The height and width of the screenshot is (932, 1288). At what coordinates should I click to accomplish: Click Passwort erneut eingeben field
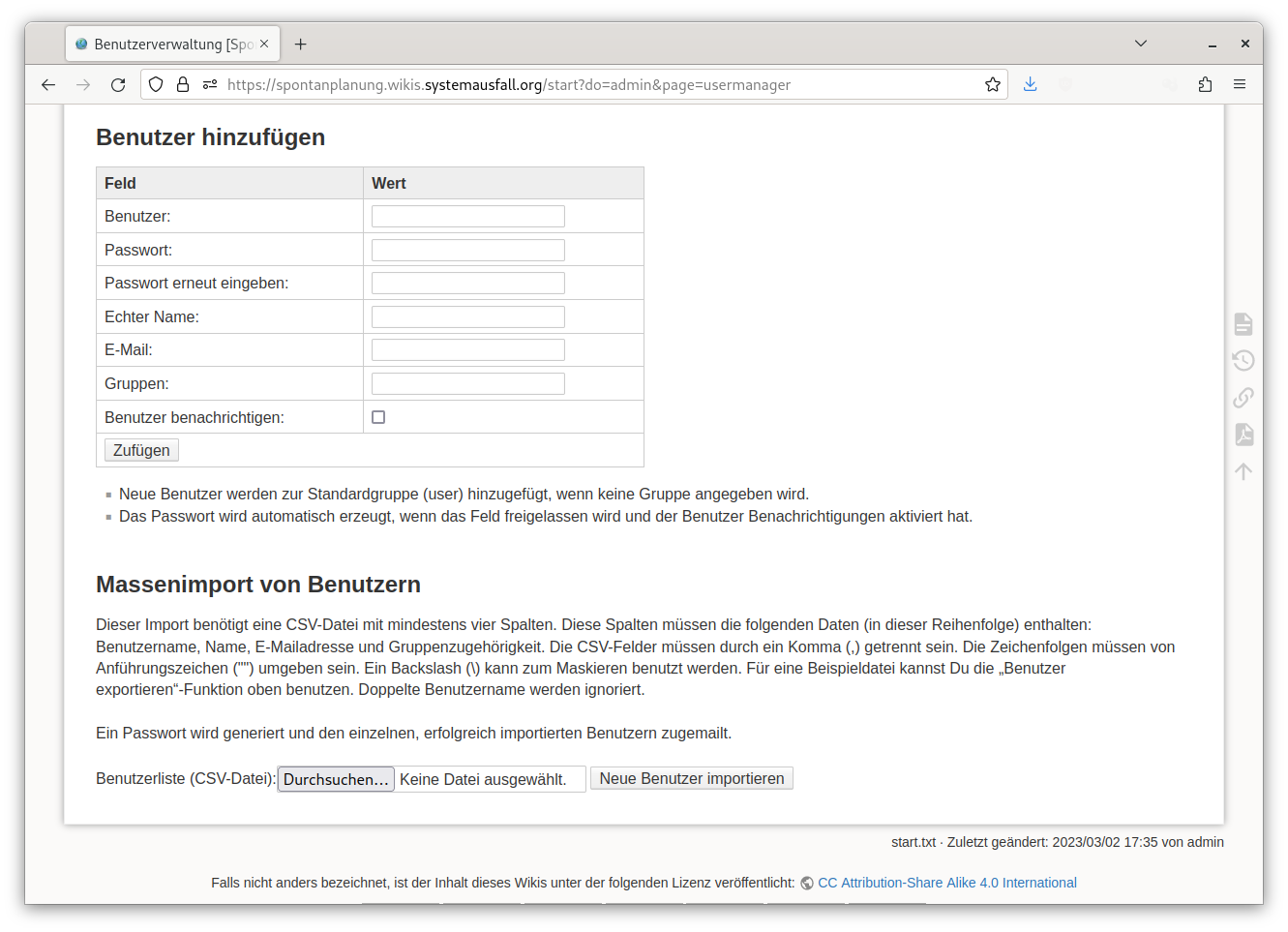(x=468, y=283)
